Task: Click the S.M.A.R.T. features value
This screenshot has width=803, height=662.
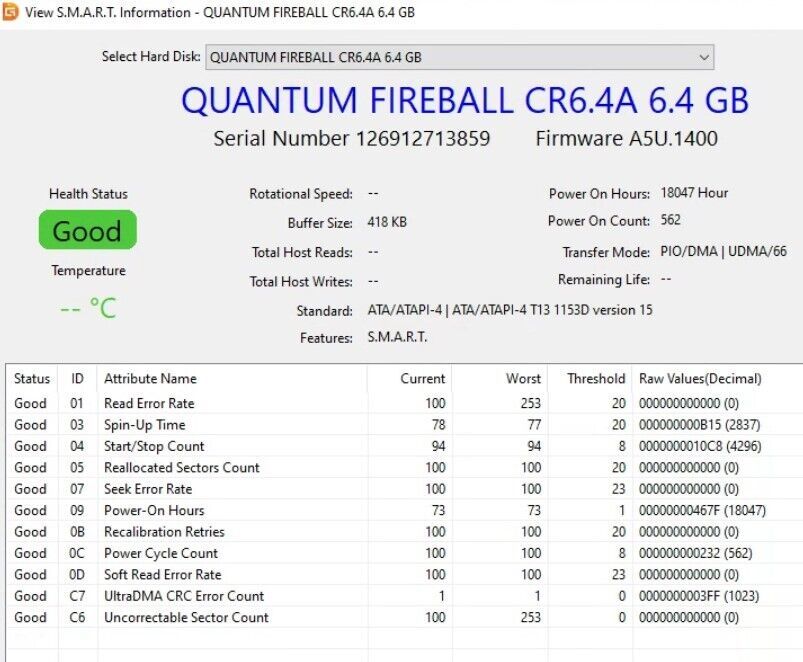Action: pyautogui.click(x=397, y=337)
